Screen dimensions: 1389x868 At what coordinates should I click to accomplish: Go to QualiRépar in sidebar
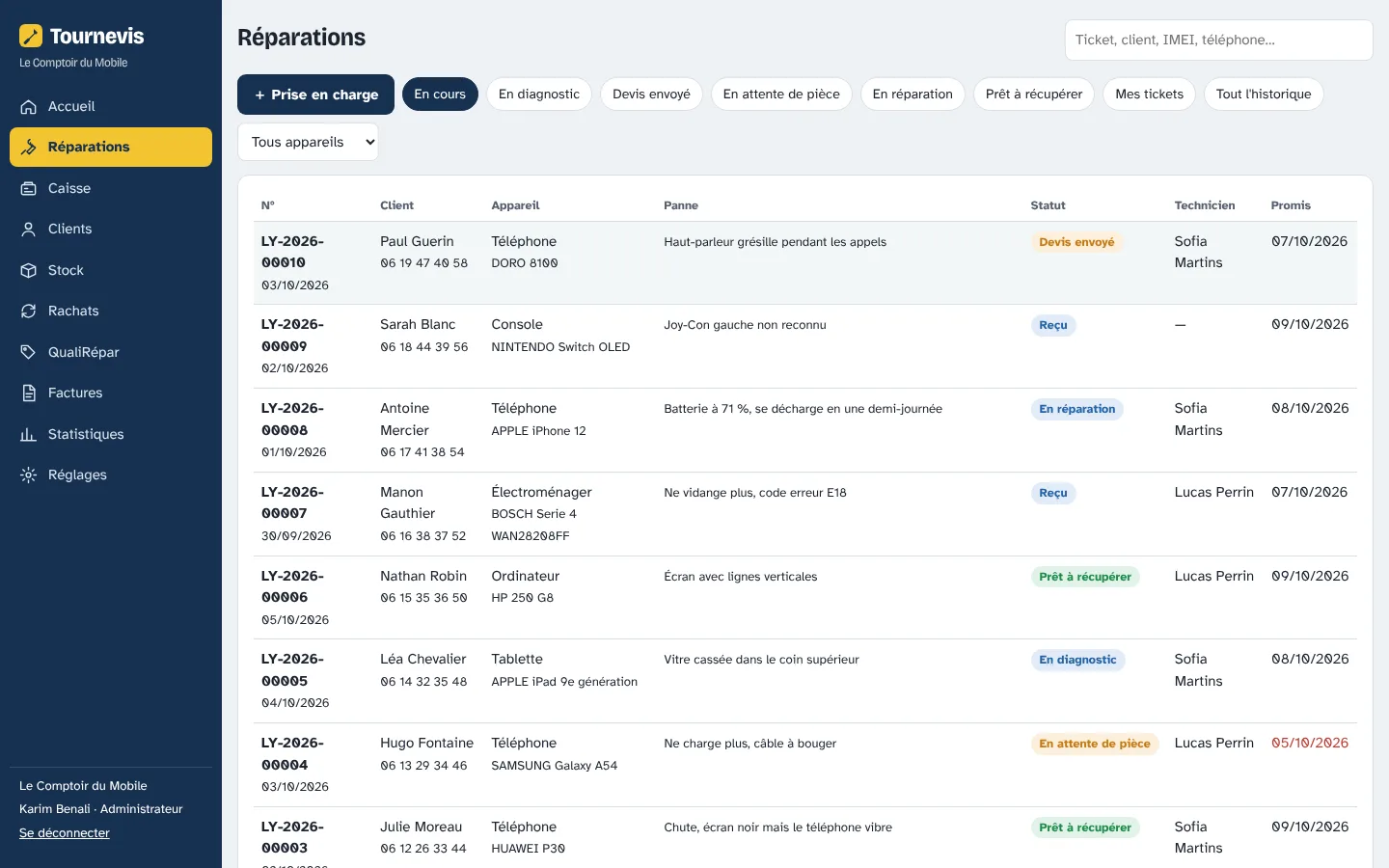tap(111, 352)
